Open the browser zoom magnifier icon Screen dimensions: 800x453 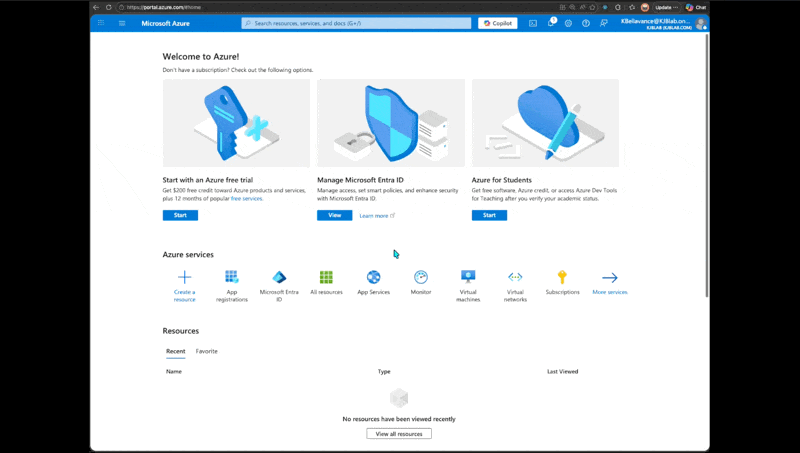coord(572,7)
